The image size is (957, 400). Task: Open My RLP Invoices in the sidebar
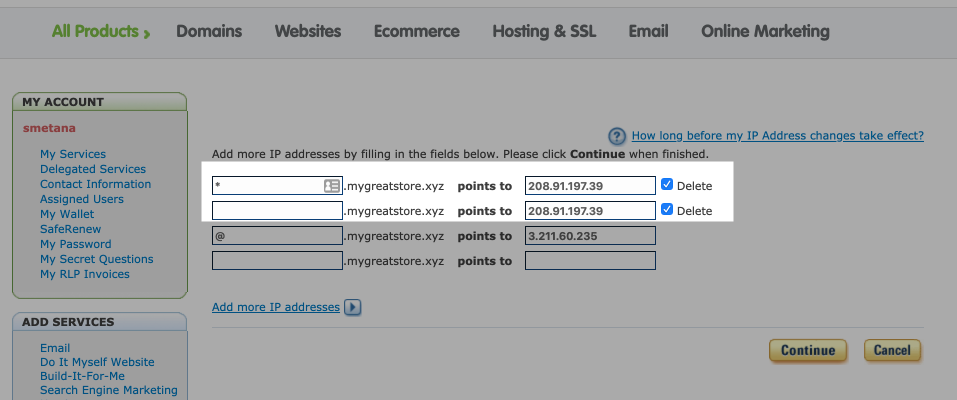tap(85, 274)
